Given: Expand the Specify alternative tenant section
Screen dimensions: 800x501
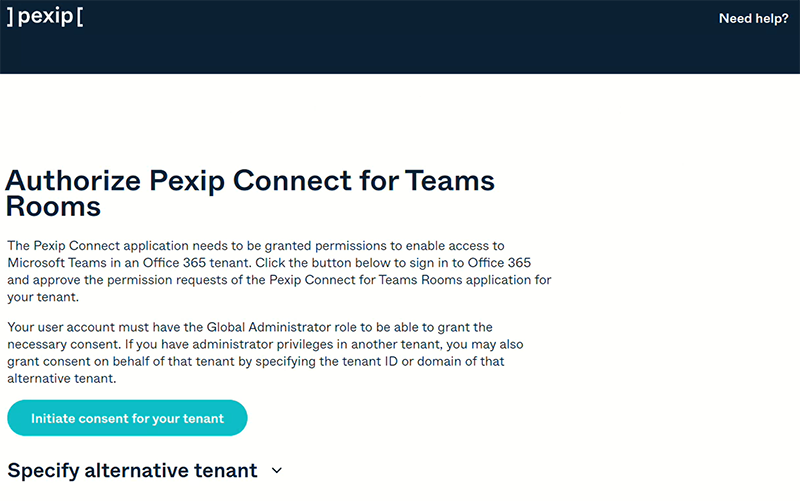Looking at the screenshot, I should tap(132, 470).
